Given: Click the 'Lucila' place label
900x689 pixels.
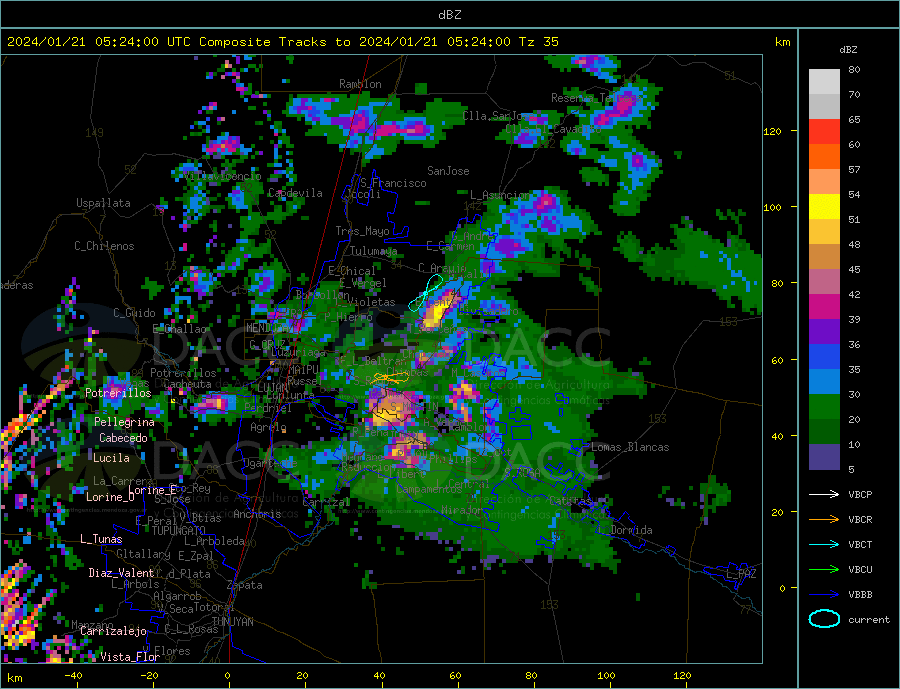Looking at the screenshot, I should (111, 458).
